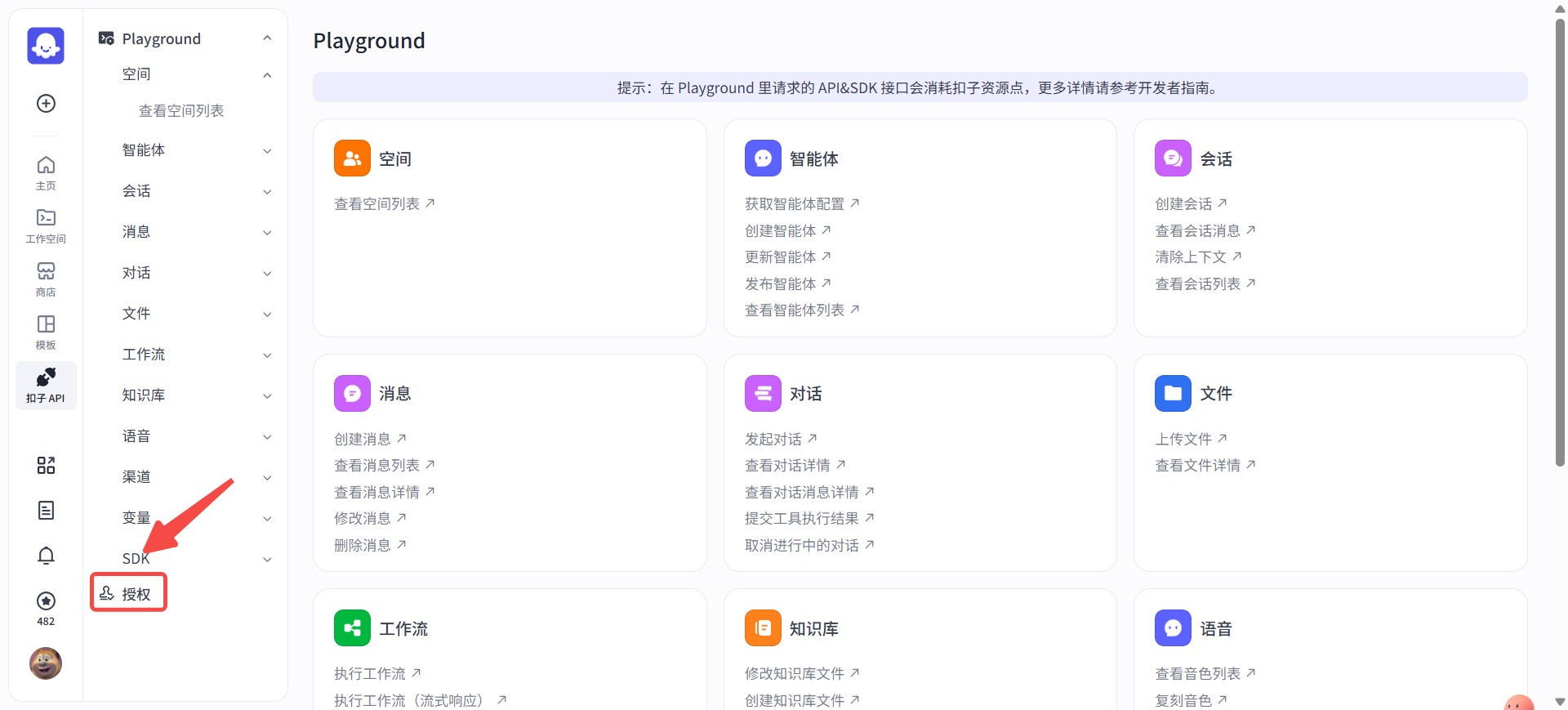Screen dimensions: 1568x710
Task: Open 取消进行中的对话 link
Action: point(809,545)
